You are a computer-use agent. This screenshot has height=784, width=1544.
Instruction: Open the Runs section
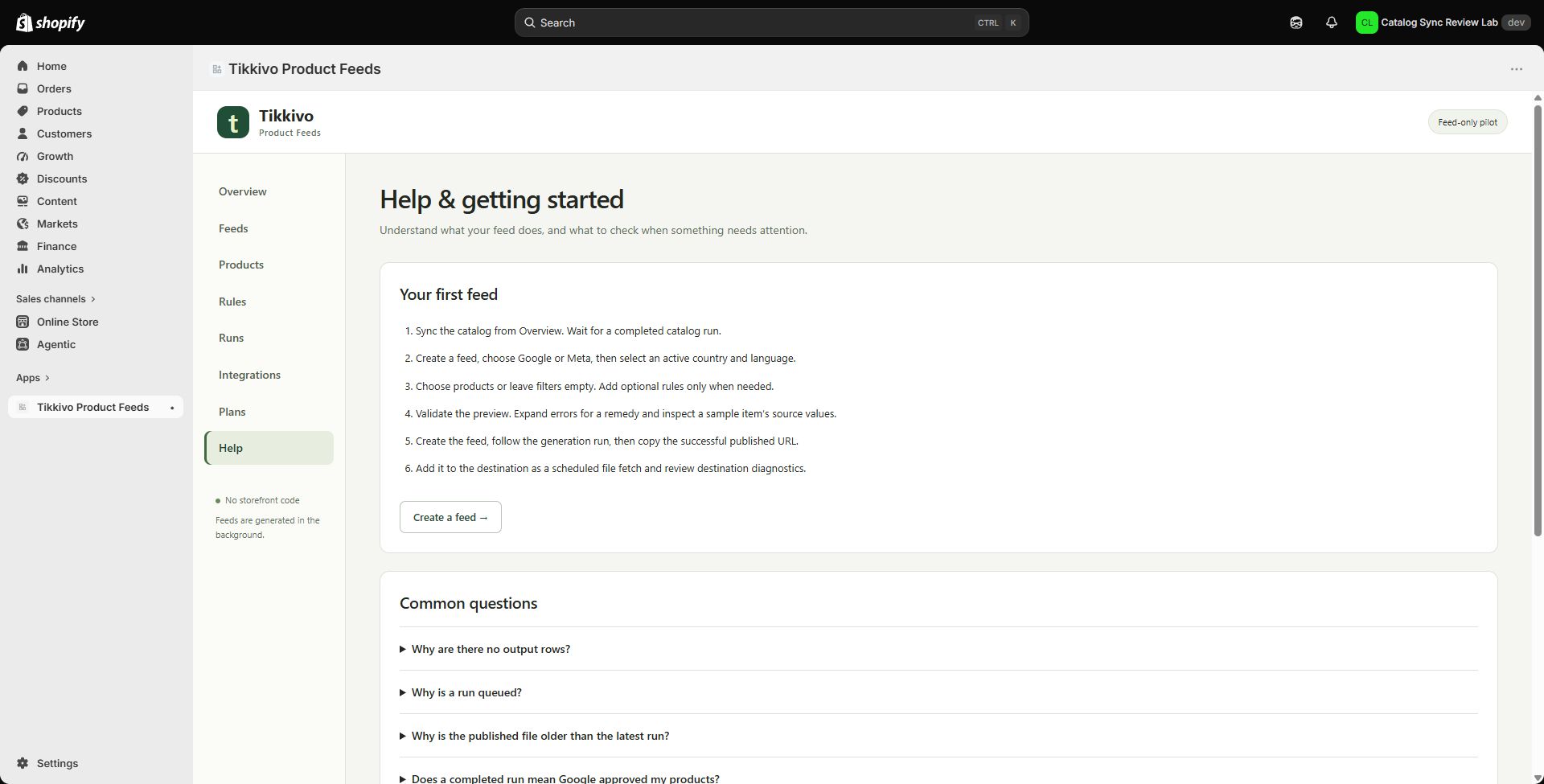[x=269, y=338]
